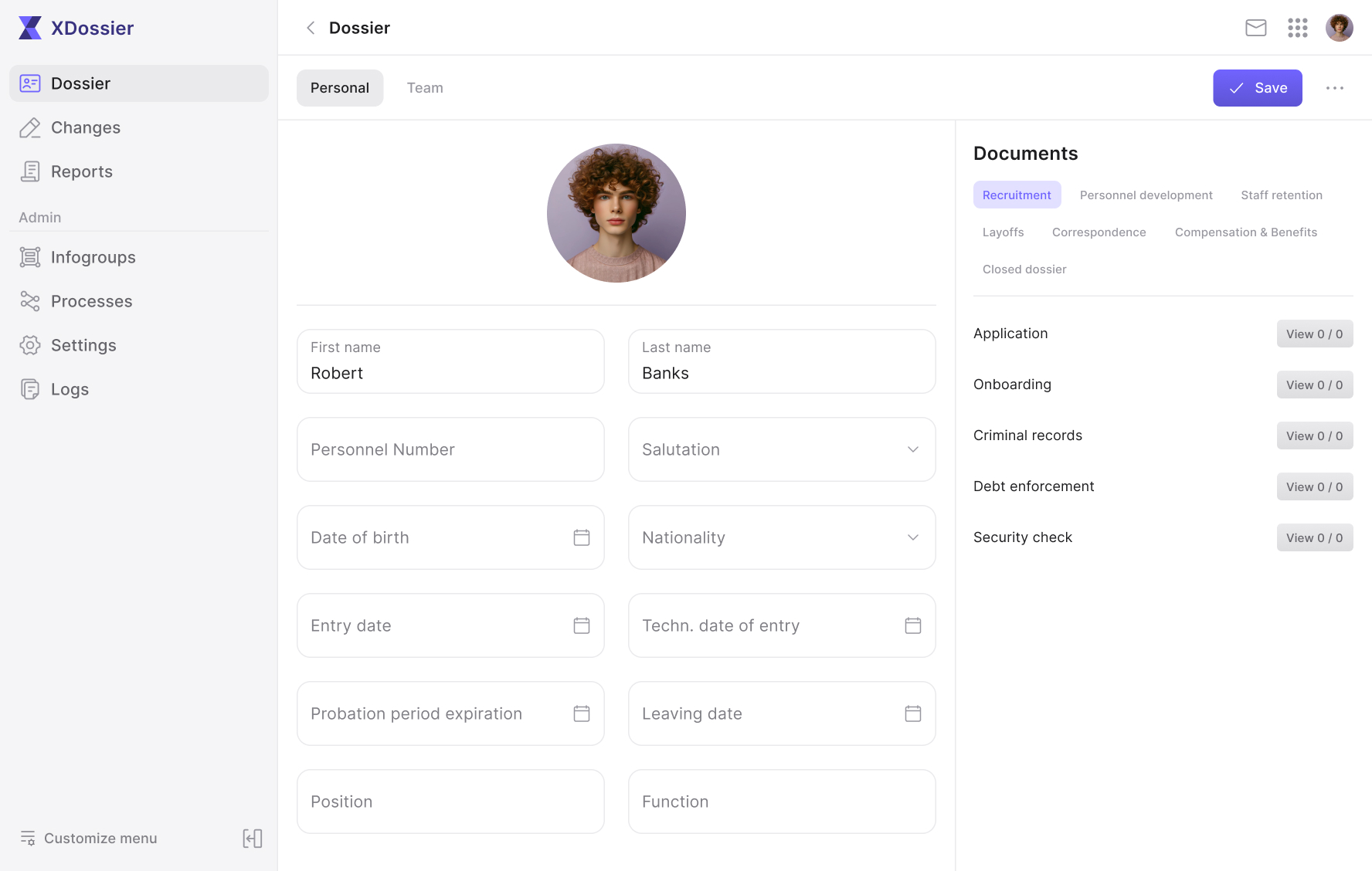Screen dimensions: 1372x871
Task: Click the Function input field
Action: [x=782, y=802]
